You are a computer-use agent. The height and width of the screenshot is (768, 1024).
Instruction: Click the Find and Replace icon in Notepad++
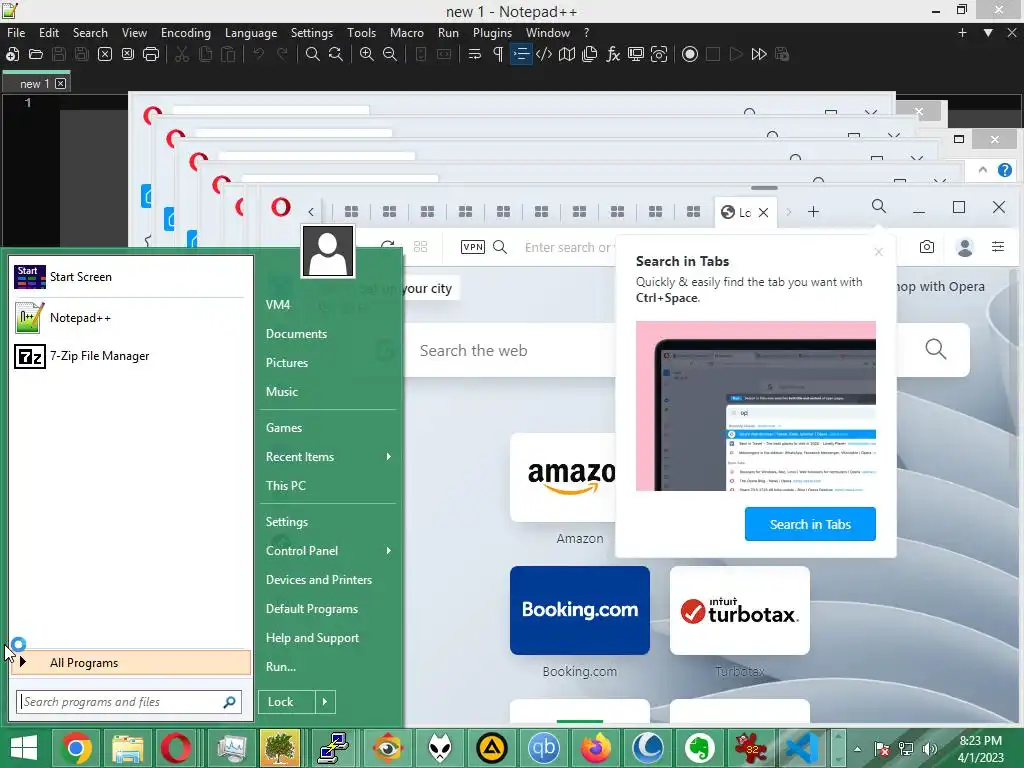pyautogui.click(x=336, y=54)
